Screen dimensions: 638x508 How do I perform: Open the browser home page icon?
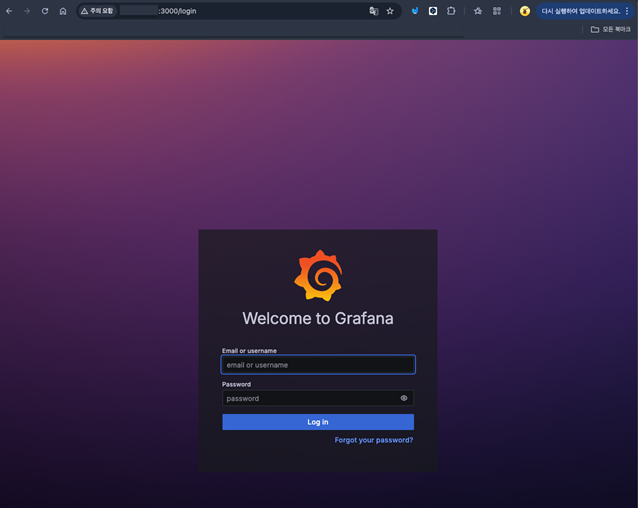coord(63,11)
